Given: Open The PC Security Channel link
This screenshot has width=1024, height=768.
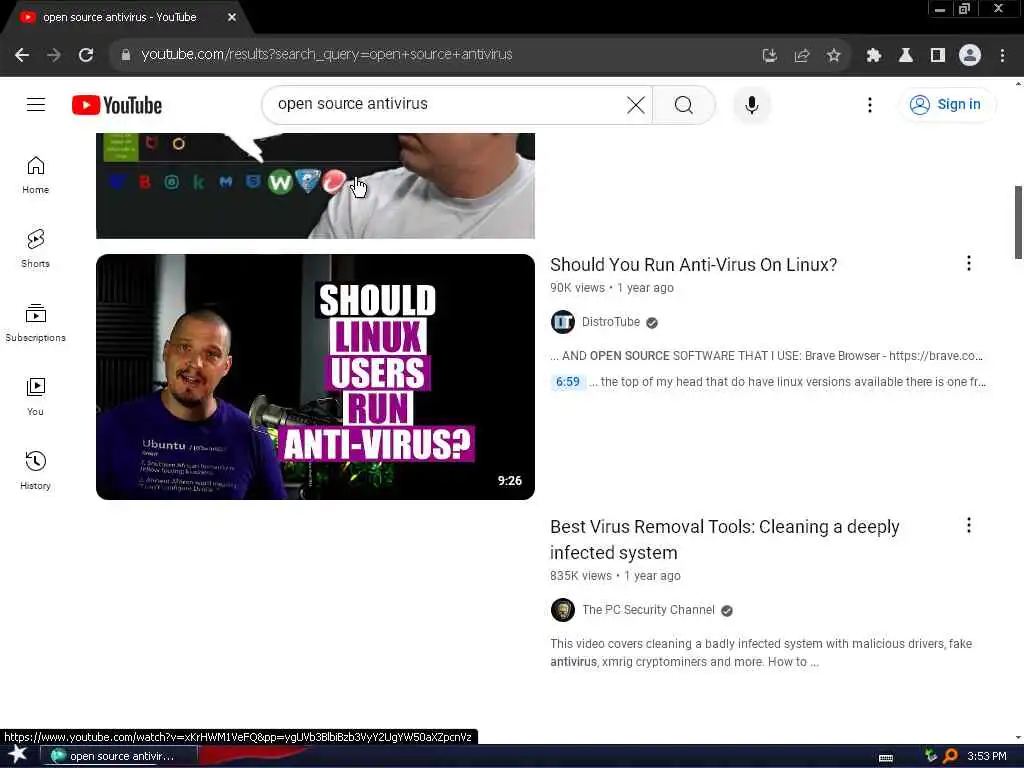Looking at the screenshot, I should 648,610.
